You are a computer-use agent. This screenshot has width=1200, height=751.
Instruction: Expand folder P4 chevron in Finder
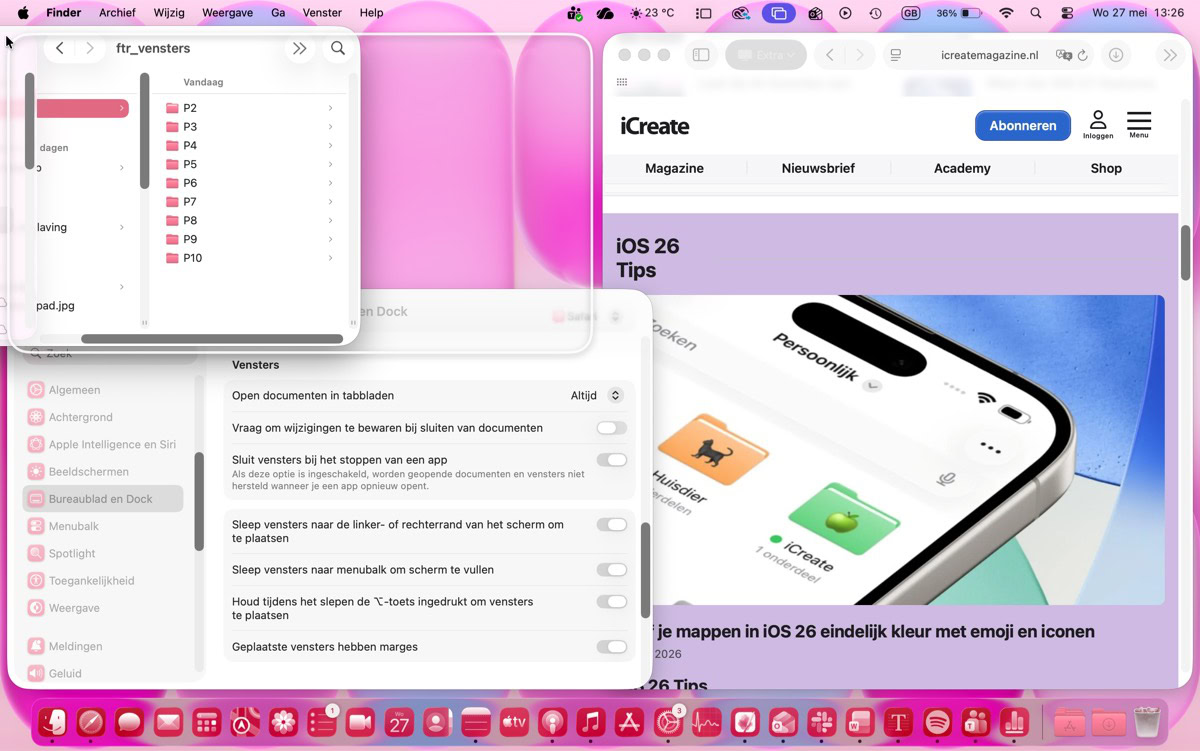pos(330,145)
